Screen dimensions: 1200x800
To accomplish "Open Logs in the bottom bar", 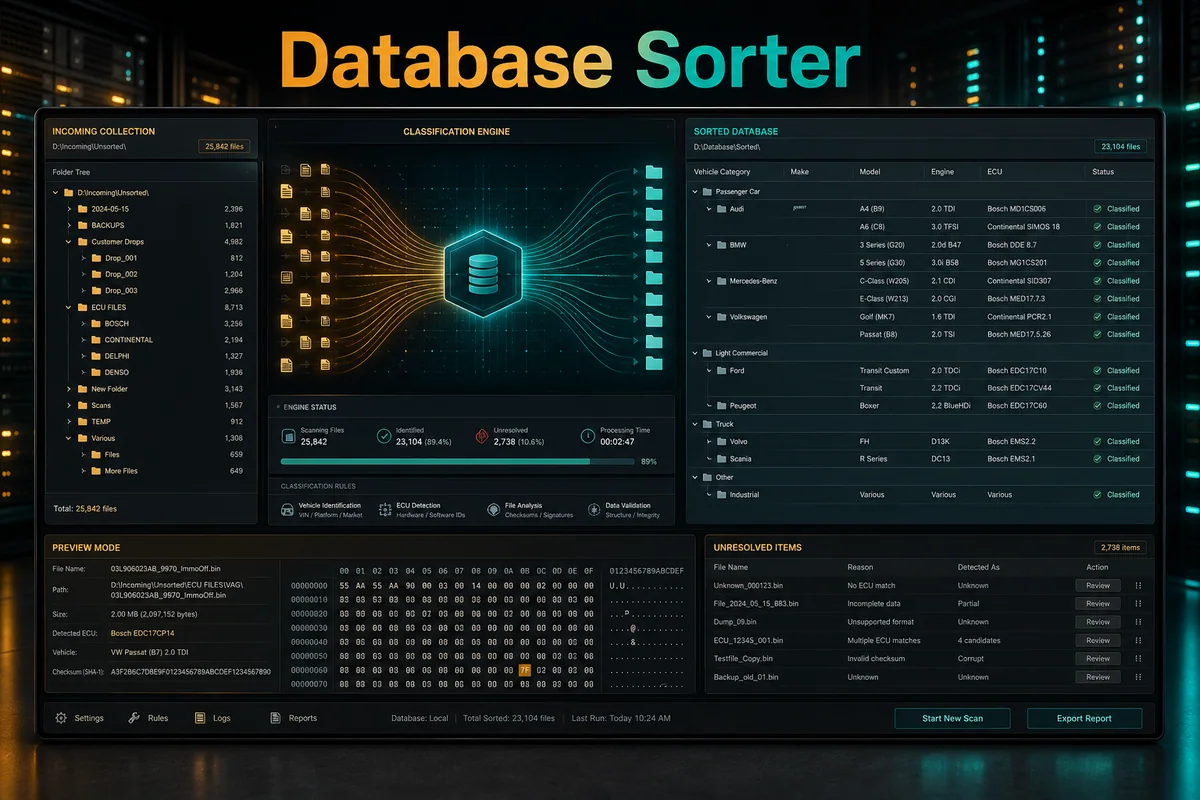I will (x=212, y=718).
